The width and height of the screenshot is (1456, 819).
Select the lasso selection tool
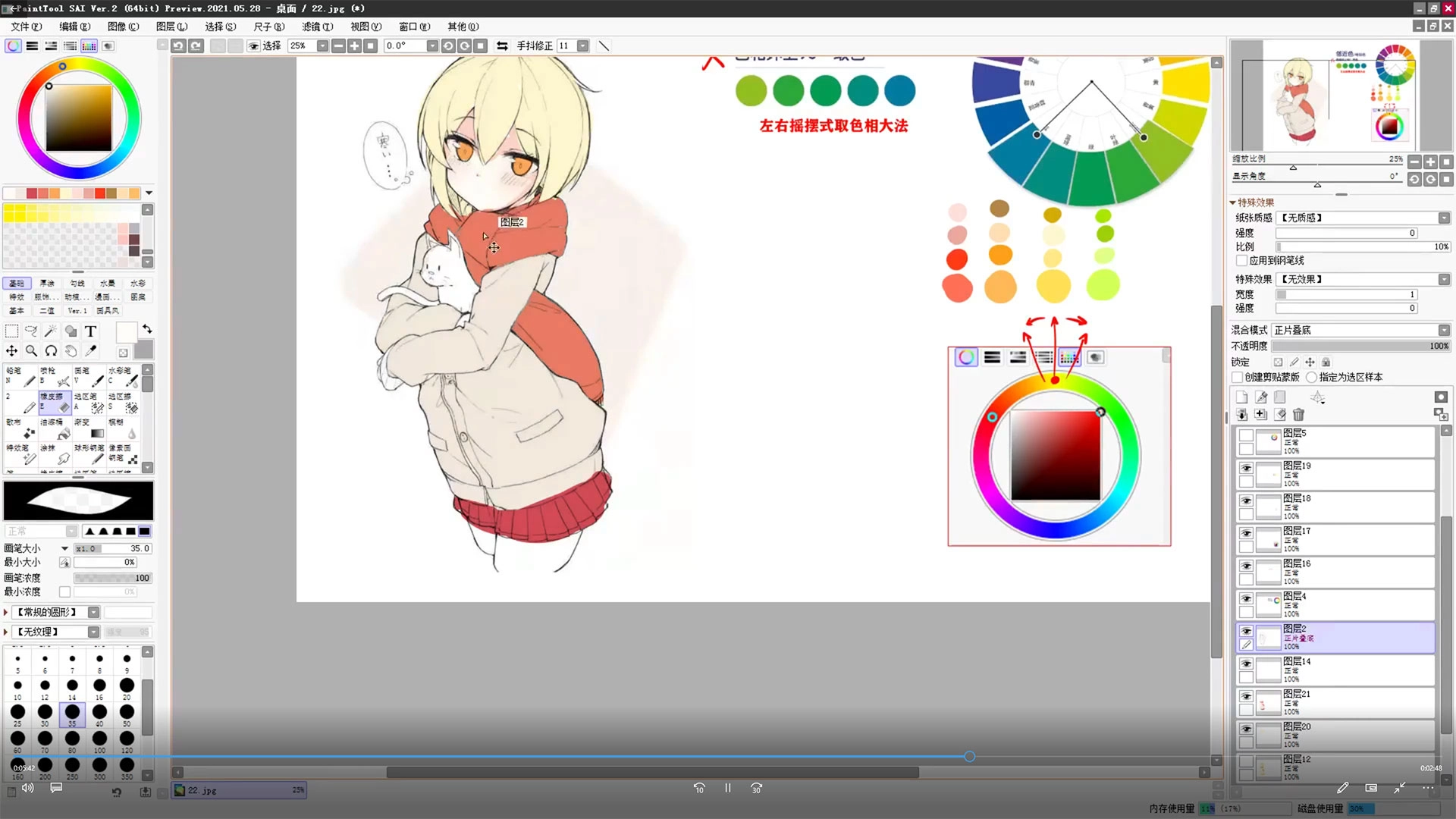31,331
